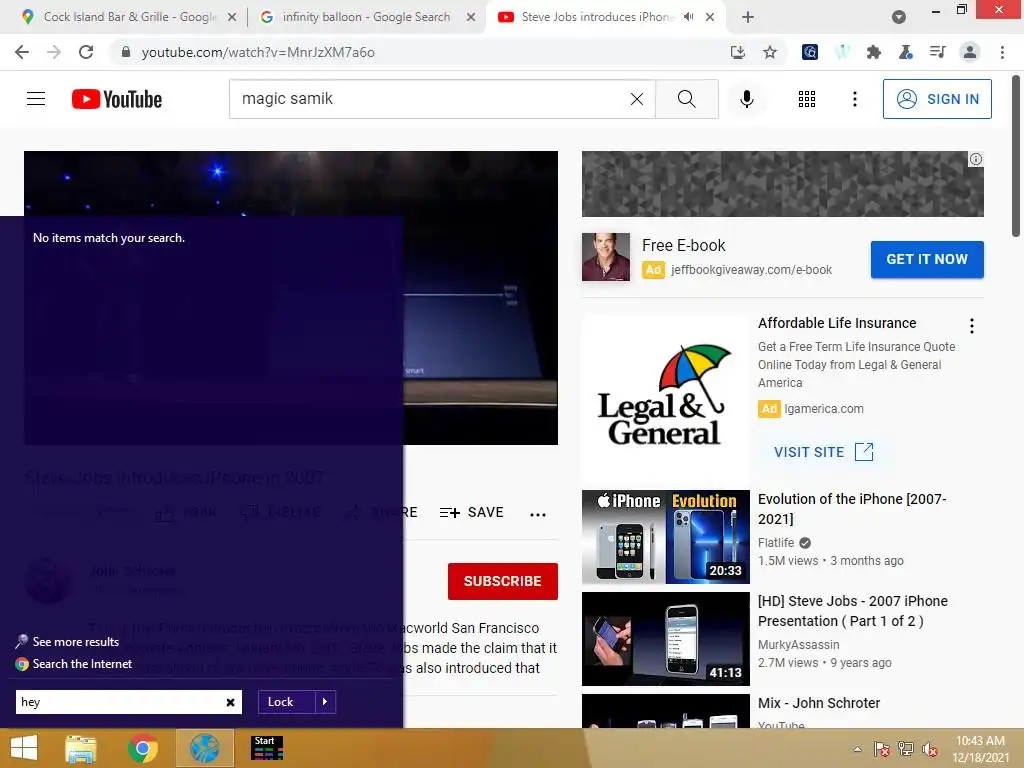Go to the YouTube home logo

point(117,99)
